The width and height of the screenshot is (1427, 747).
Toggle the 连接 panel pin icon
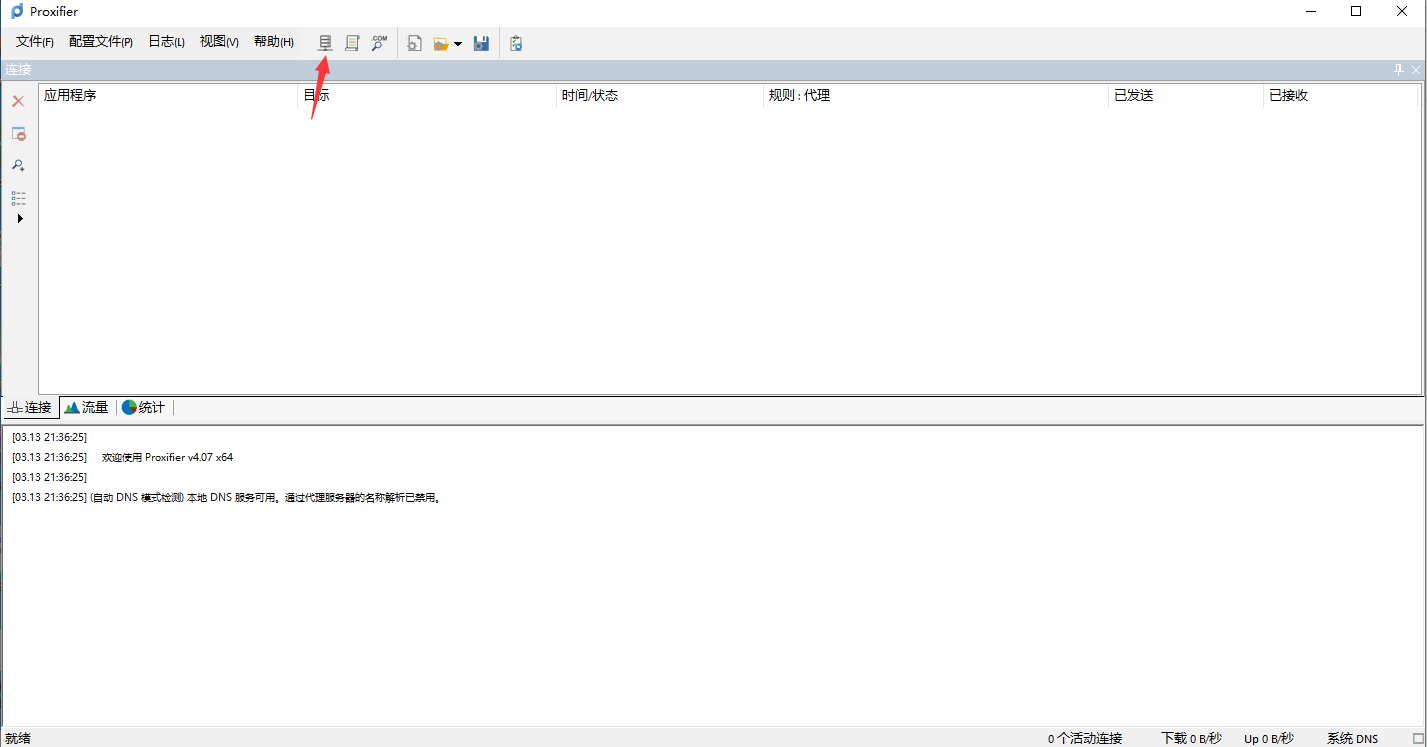[x=1398, y=69]
